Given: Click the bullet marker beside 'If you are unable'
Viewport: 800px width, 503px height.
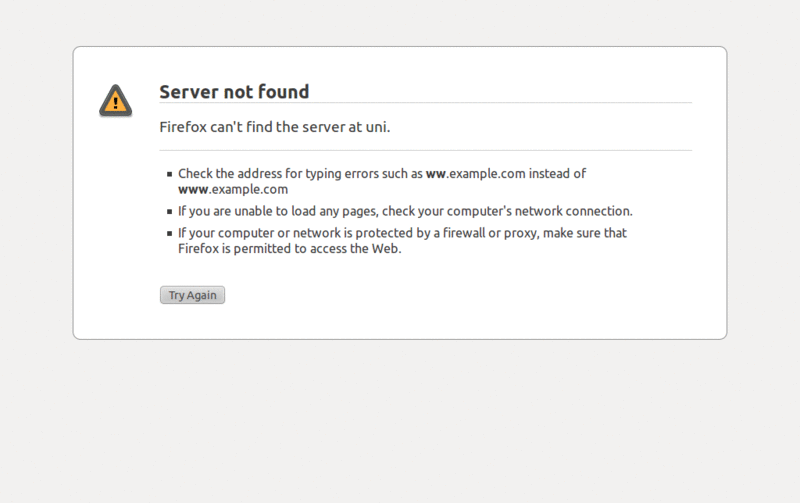Looking at the screenshot, I should 169,212.
